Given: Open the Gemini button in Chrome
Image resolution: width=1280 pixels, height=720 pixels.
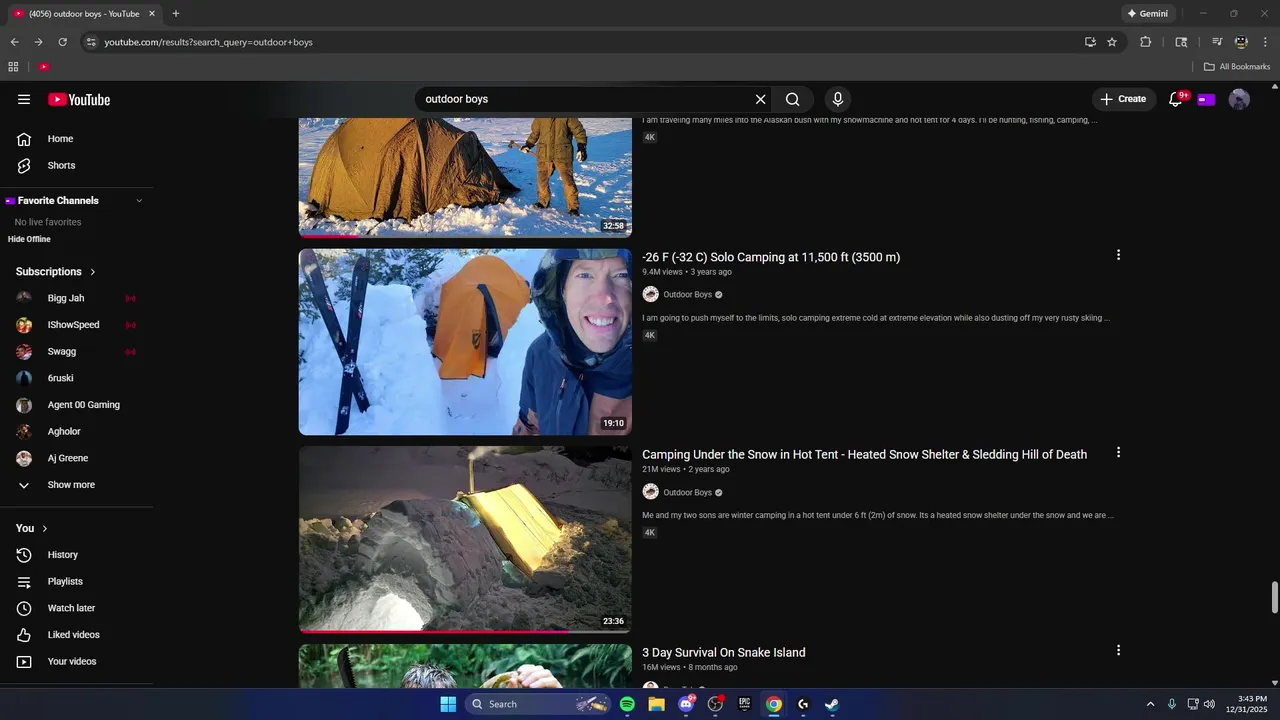Looking at the screenshot, I should (x=1147, y=14).
